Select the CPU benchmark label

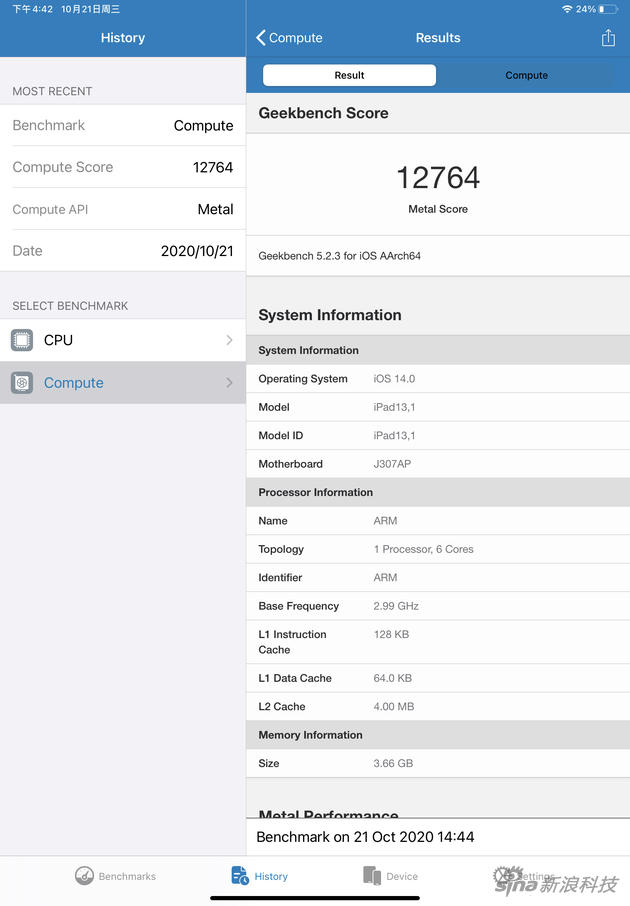(58, 340)
